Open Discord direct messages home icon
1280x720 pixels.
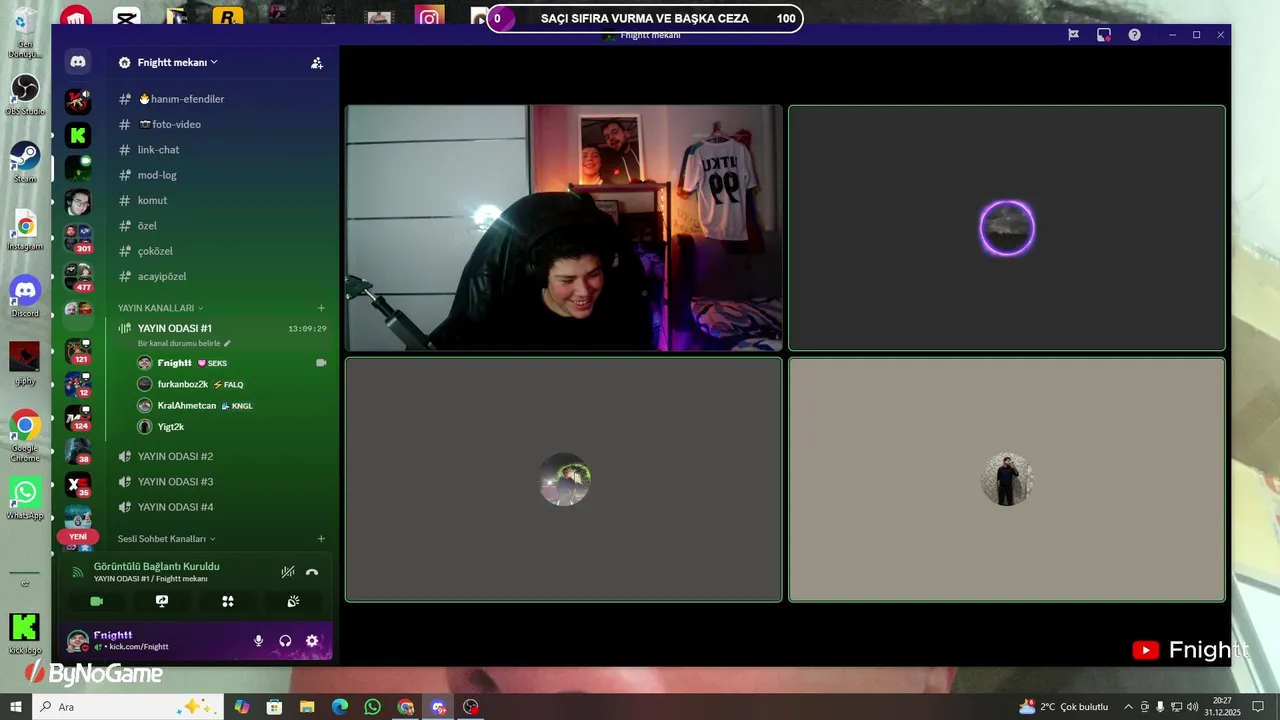tap(78, 62)
